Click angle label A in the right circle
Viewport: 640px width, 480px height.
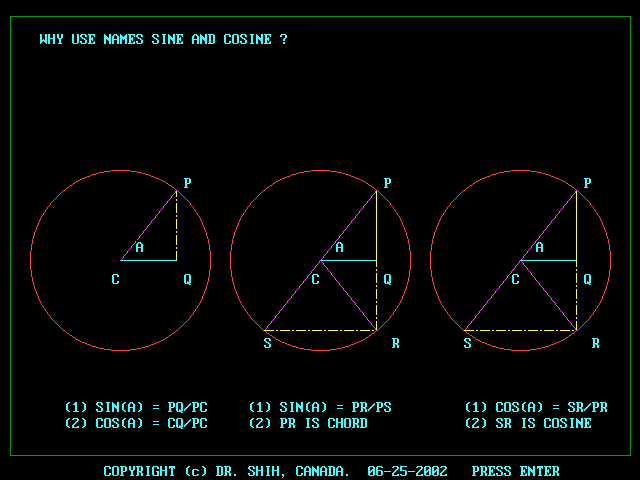pyautogui.click(x=540, y=247)
